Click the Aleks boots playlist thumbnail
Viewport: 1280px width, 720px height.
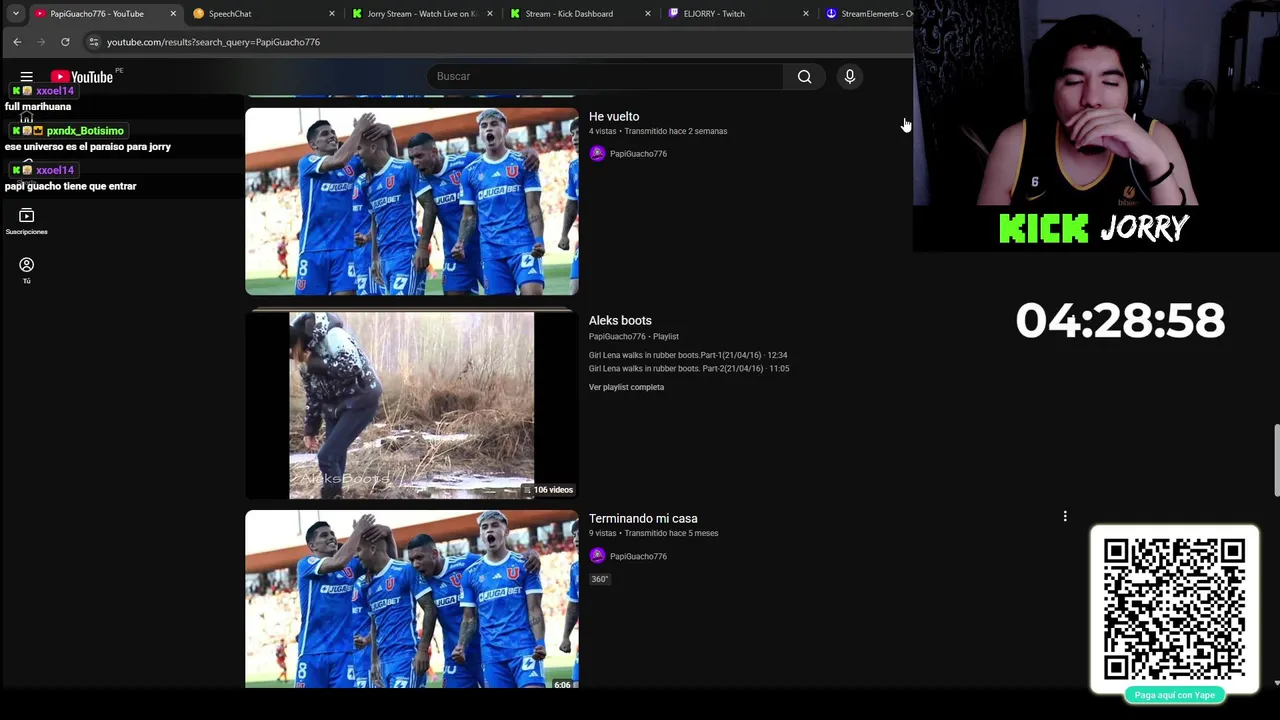[412, 405]
